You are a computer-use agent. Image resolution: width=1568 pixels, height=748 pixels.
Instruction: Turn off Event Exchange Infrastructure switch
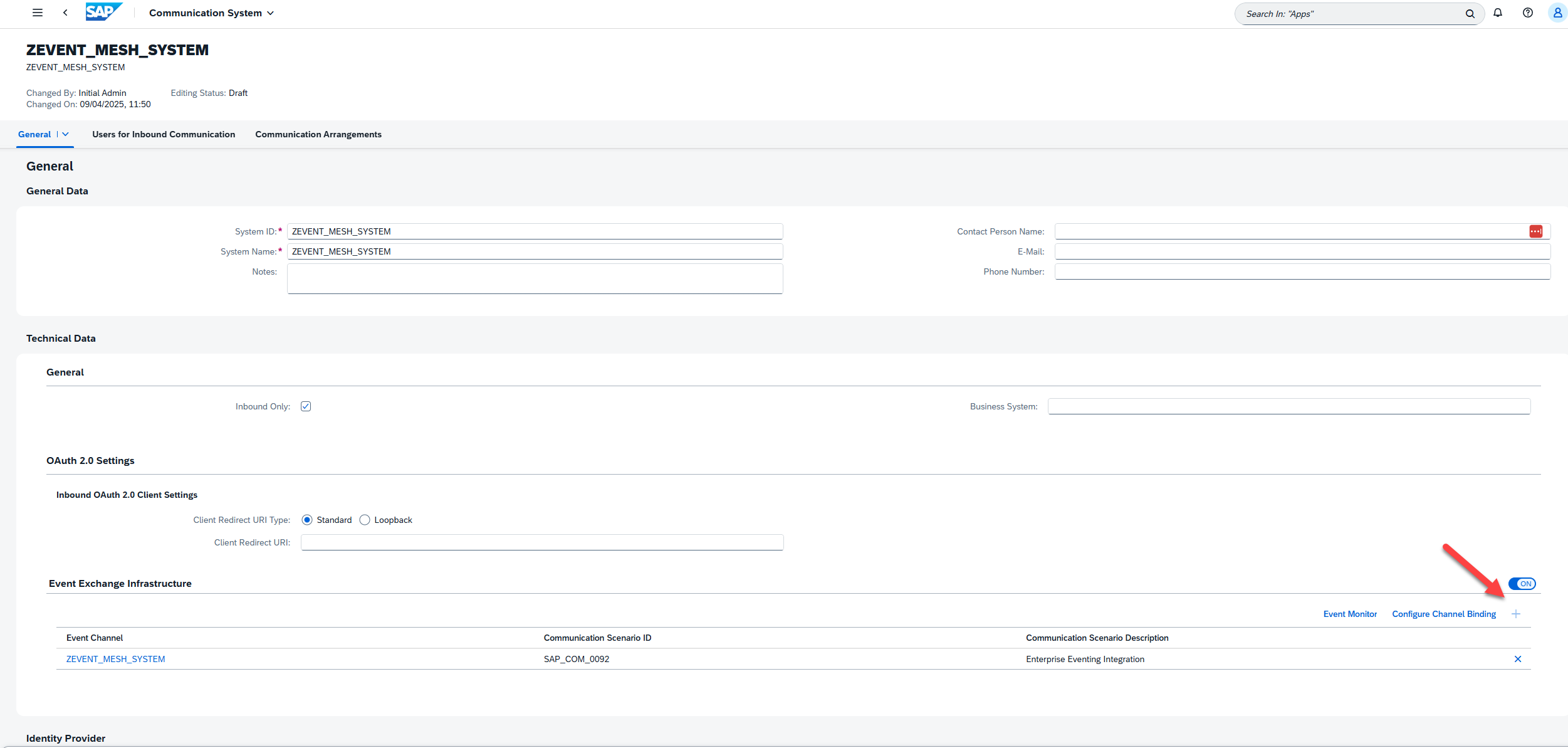(x=1522, y=584)
